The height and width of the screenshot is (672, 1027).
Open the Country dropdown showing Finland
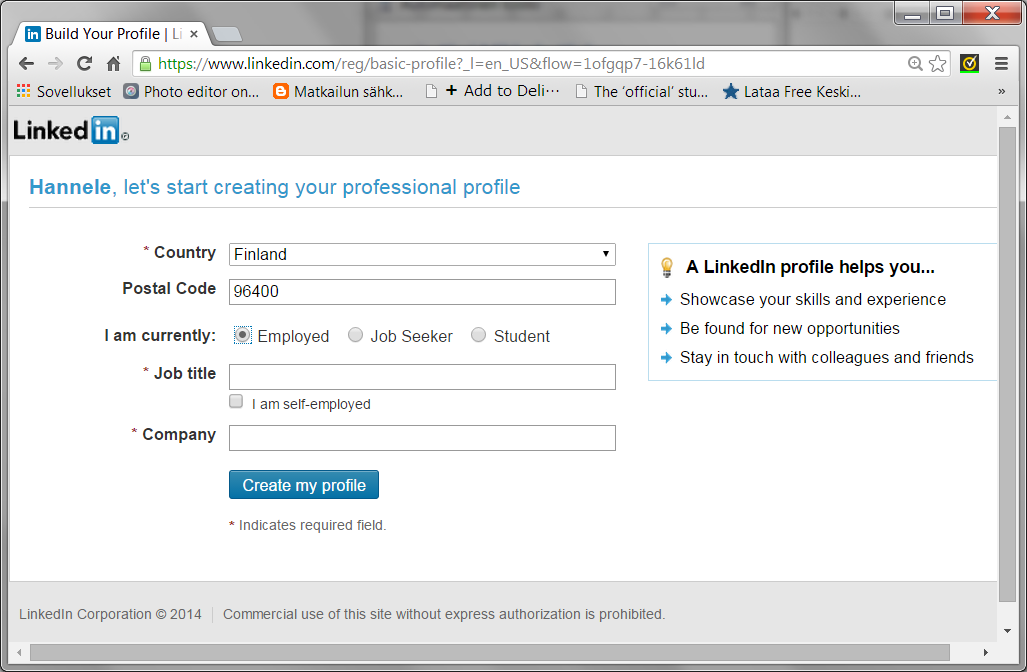[422, 254]
